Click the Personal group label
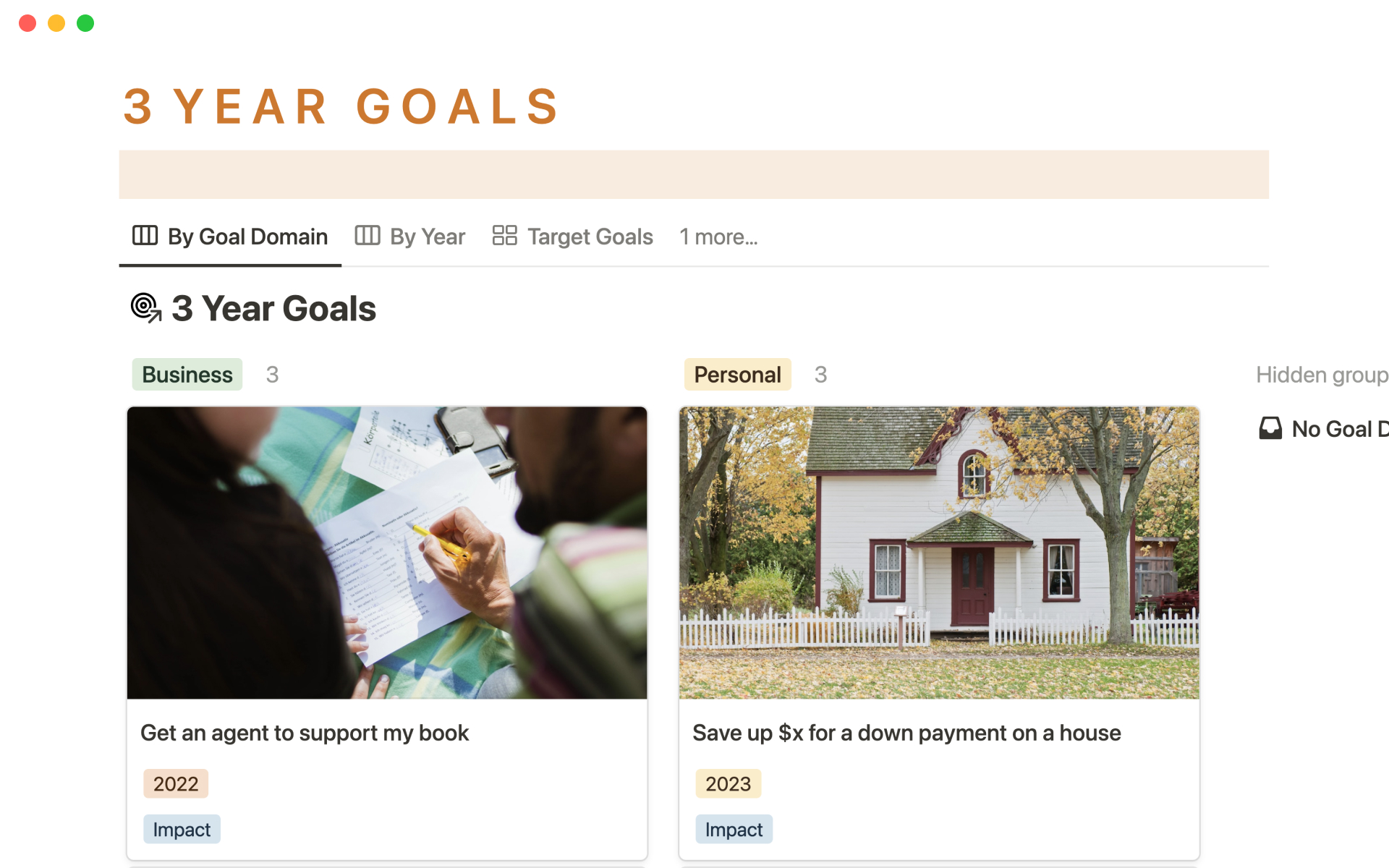The image size is (1389, 868). (737, 375)
